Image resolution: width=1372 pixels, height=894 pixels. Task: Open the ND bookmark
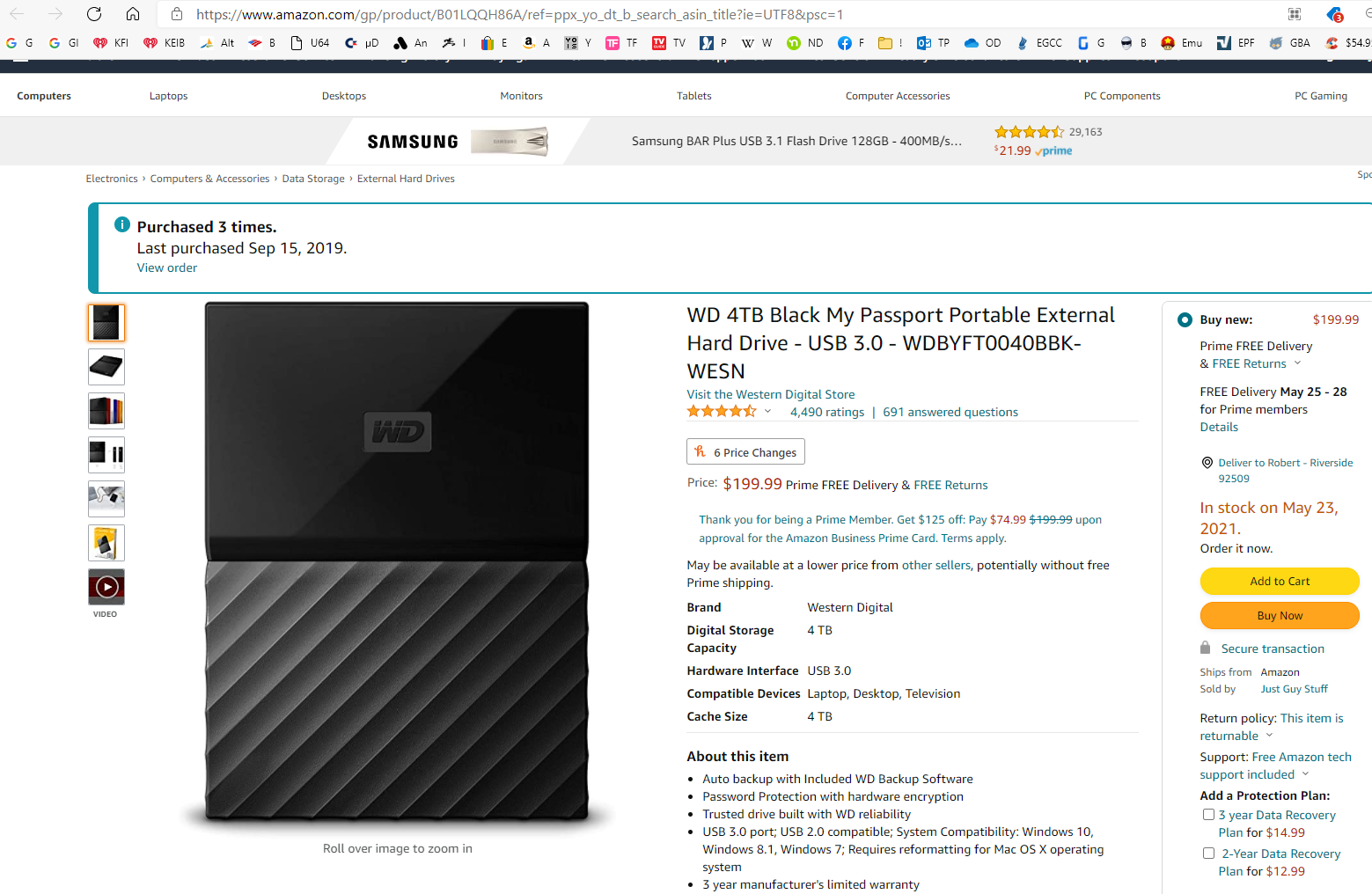click(805, 42)
